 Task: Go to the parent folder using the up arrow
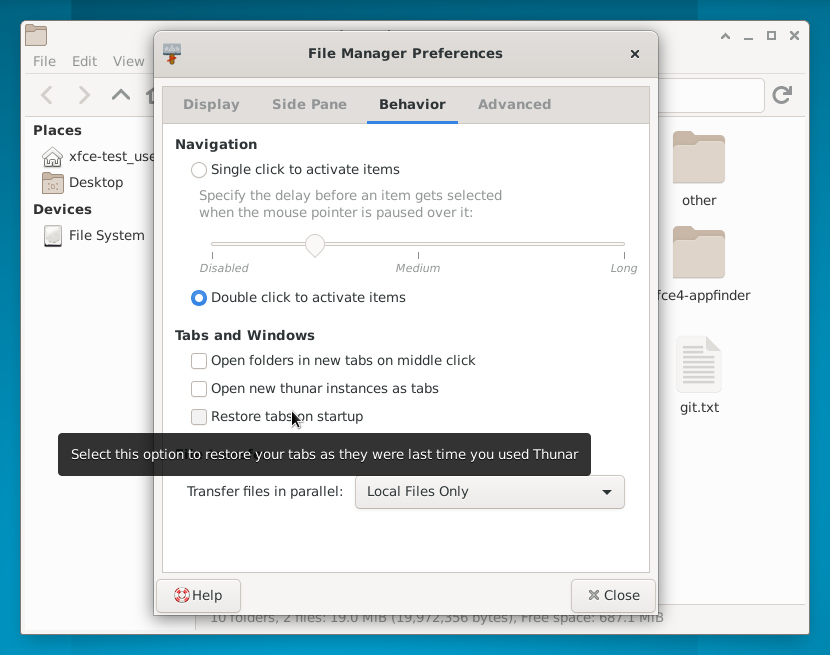pos(121,95)
